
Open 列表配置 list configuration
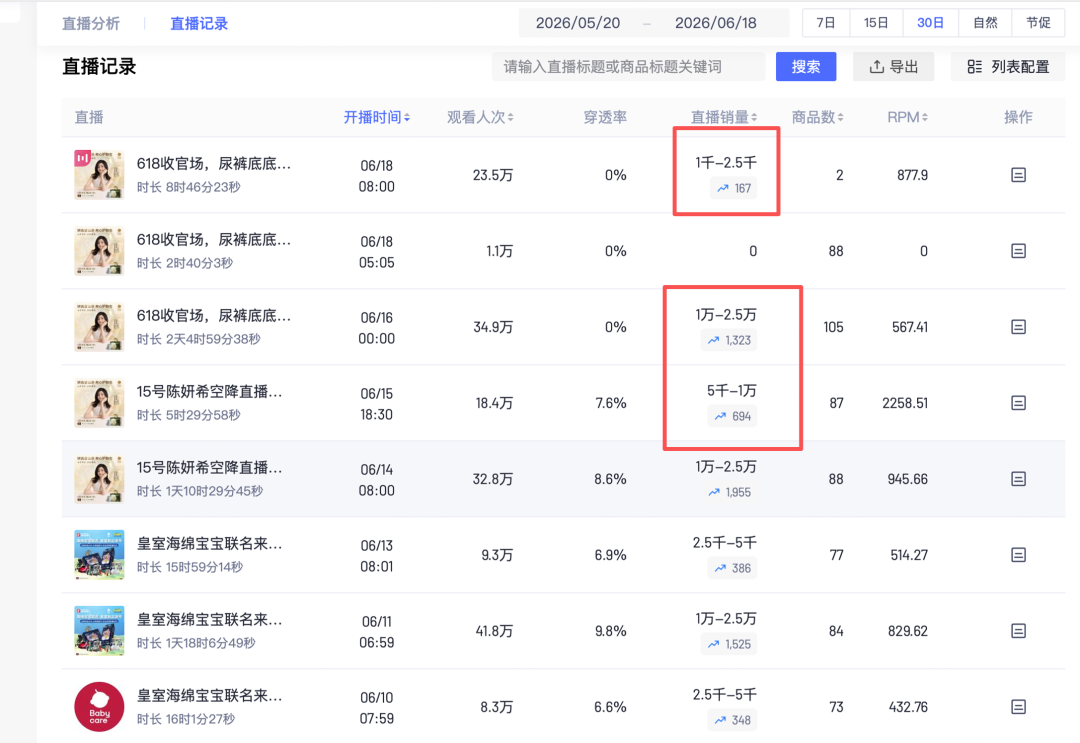point(1008,67)
